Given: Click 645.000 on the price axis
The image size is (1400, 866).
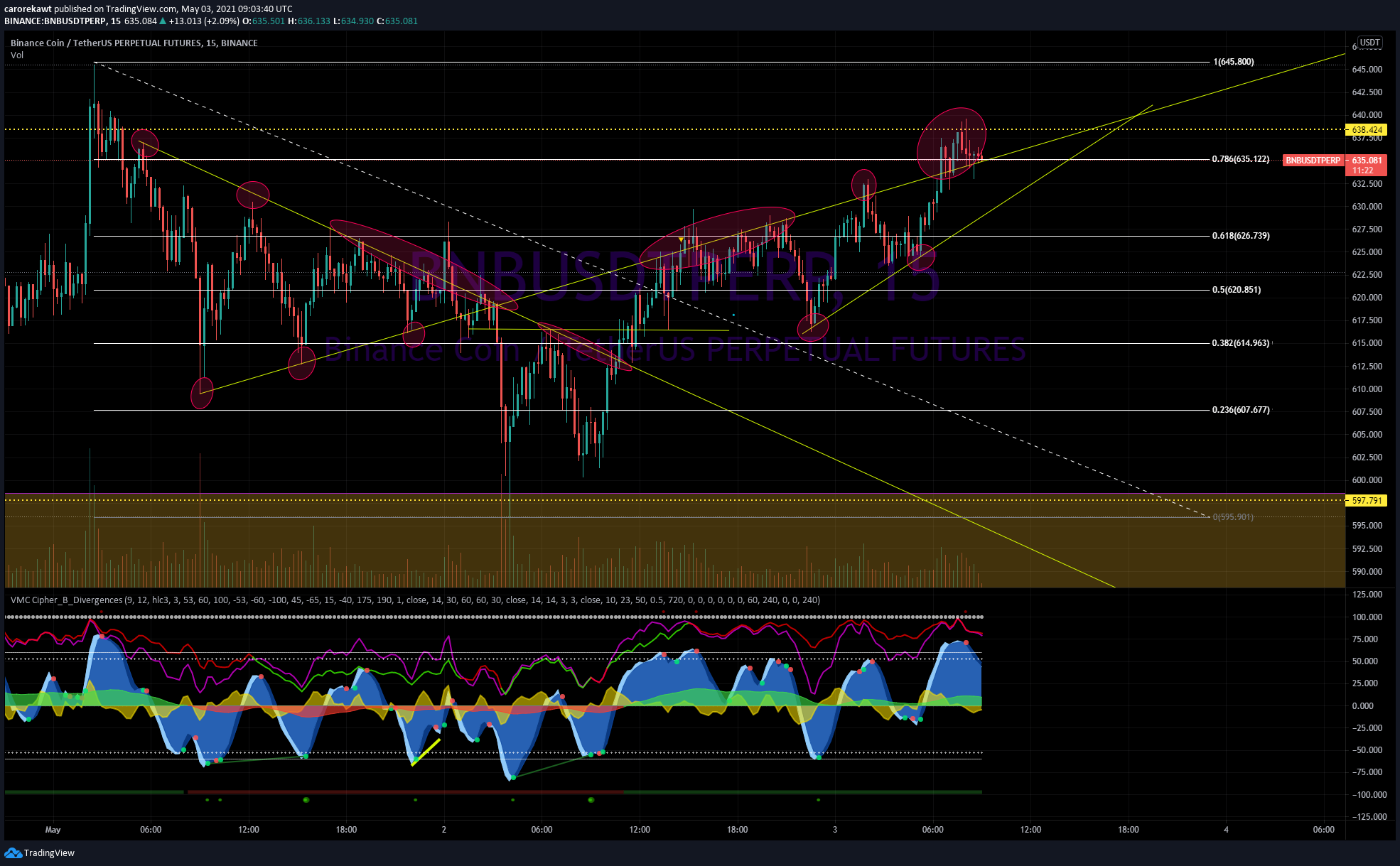Looking at the screenshot, I should 1367,70.
